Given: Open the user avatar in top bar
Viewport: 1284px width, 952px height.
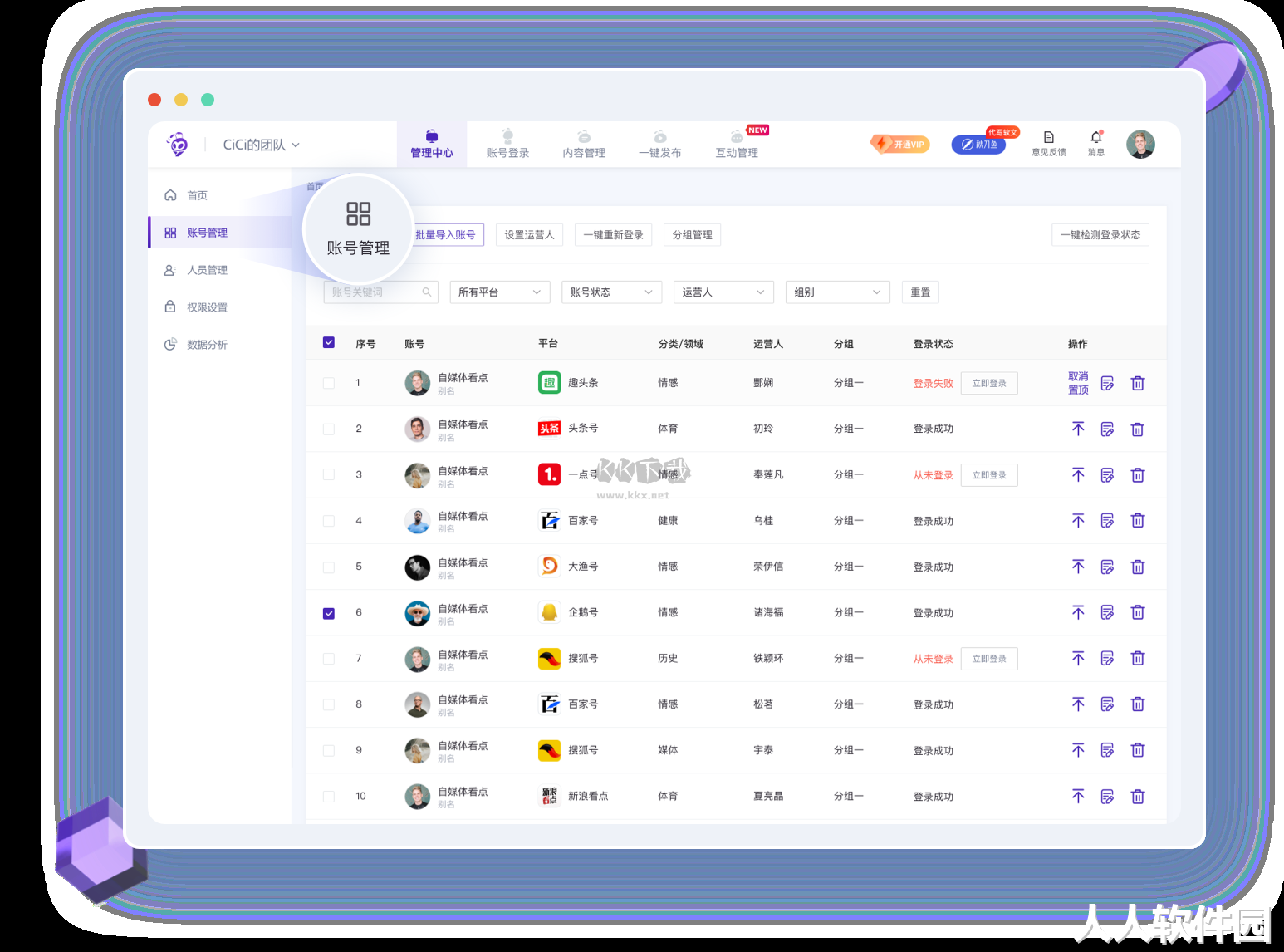Looking at the screenshot, I should click(x=1140, y=145).
